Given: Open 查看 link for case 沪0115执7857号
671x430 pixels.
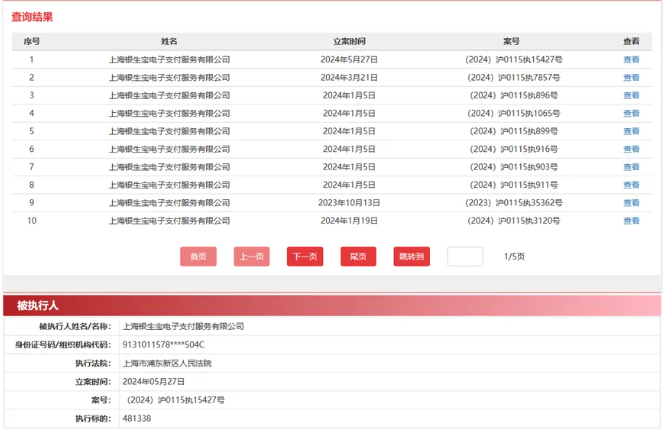Looking at the screenshot, I should 631,78.
